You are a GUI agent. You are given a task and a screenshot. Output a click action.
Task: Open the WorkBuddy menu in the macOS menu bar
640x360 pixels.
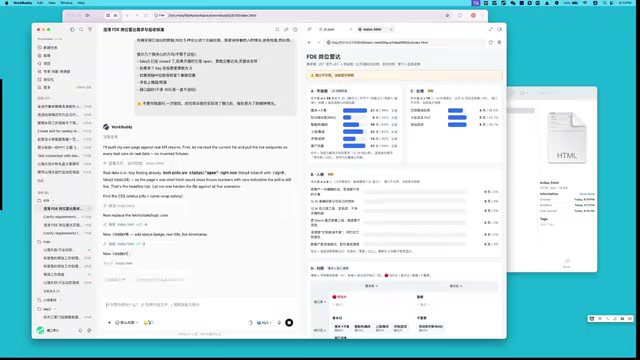pos(22,2)
